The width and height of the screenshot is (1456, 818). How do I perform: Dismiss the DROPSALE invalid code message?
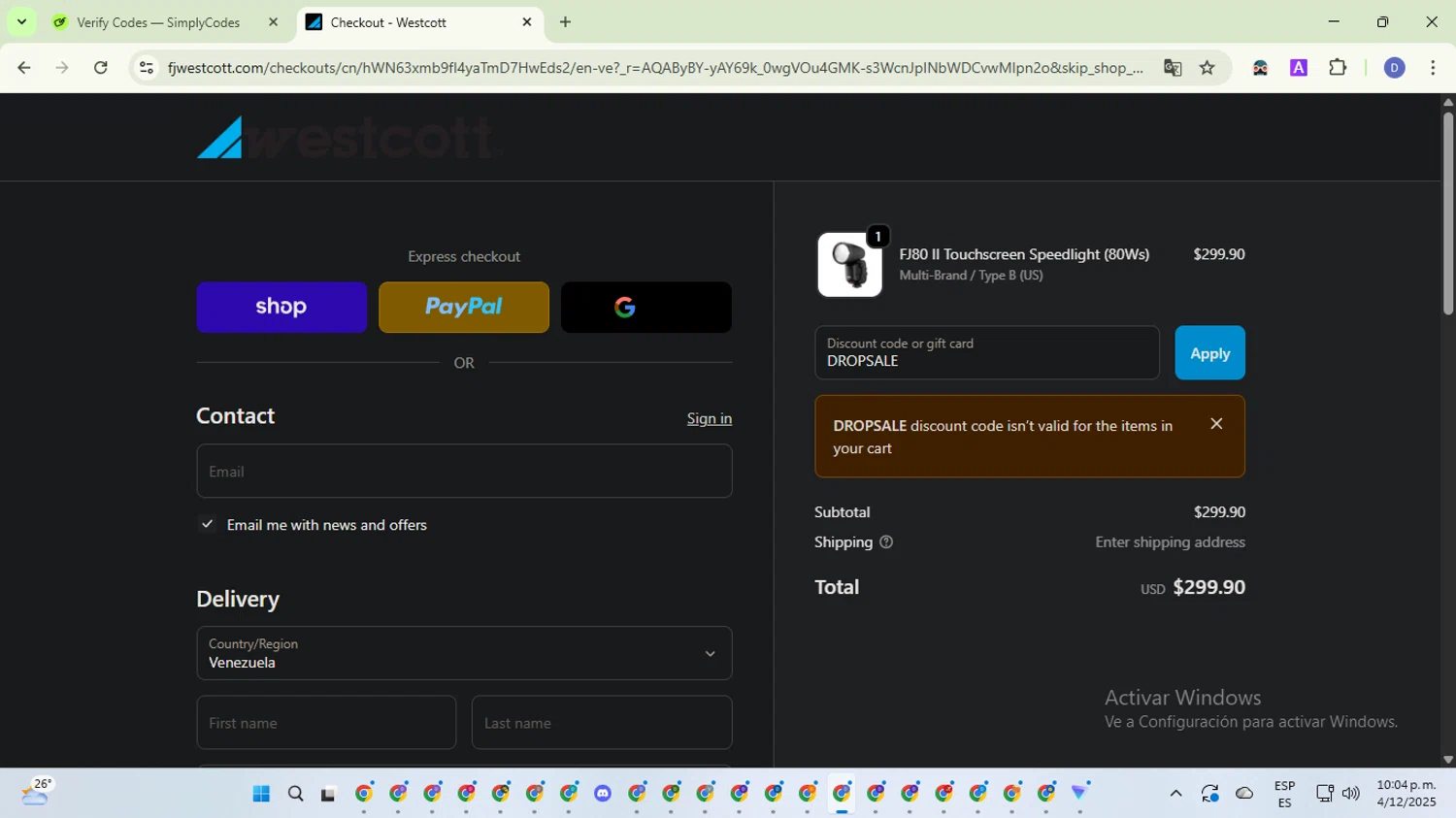1216,424
